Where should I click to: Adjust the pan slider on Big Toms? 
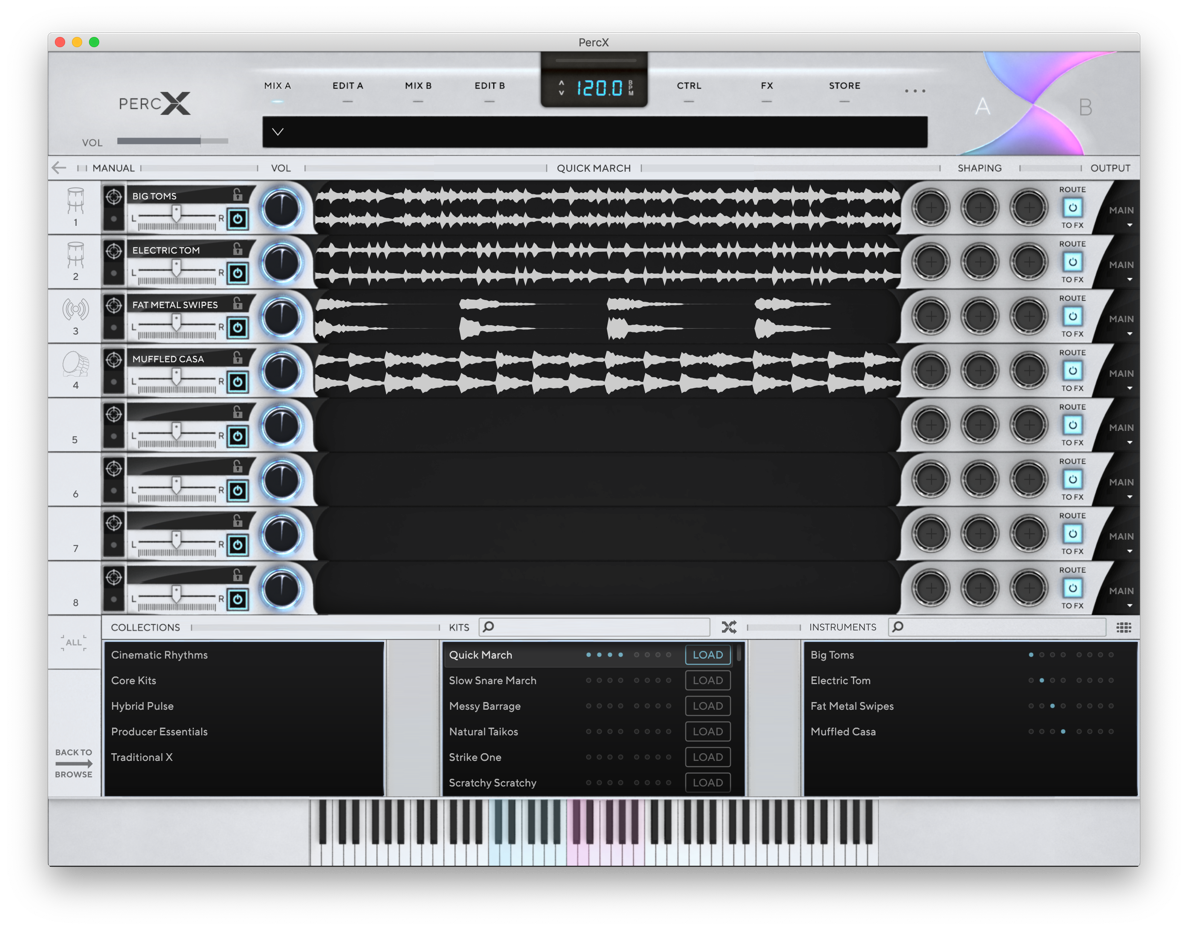pos(177,218)
